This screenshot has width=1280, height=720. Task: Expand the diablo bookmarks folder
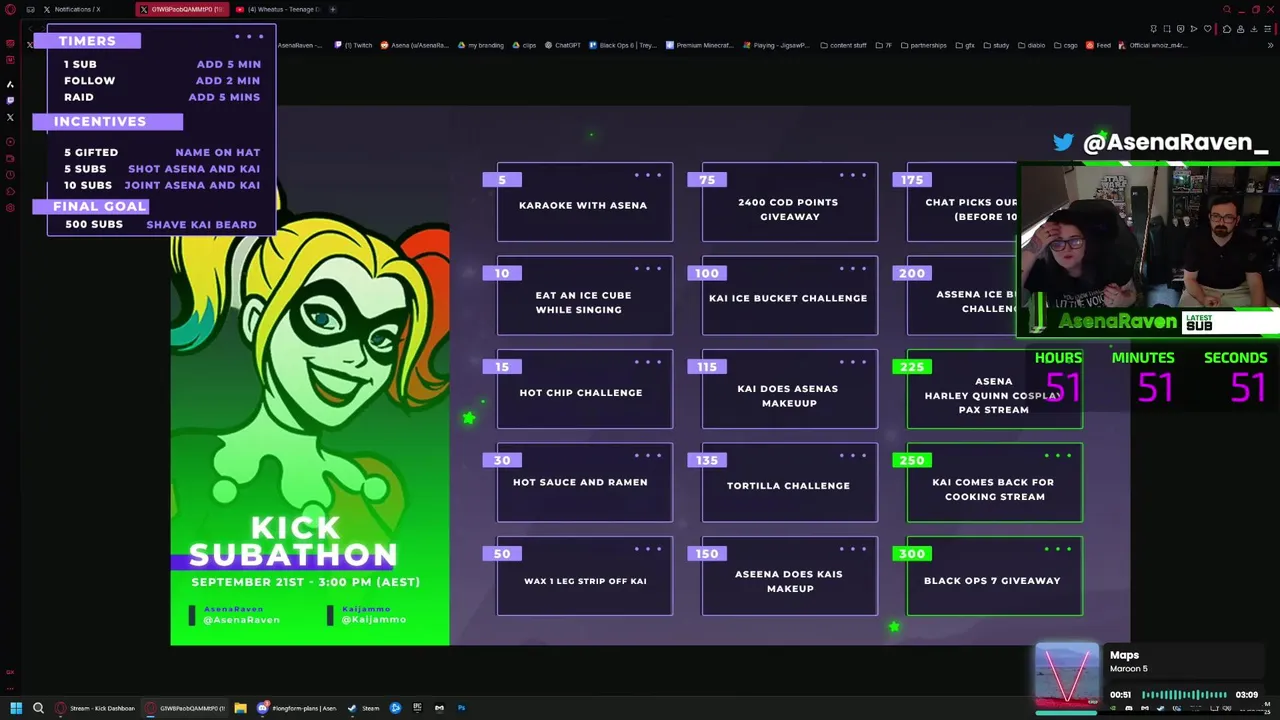pyautogui.click(x=1031, y=45)
